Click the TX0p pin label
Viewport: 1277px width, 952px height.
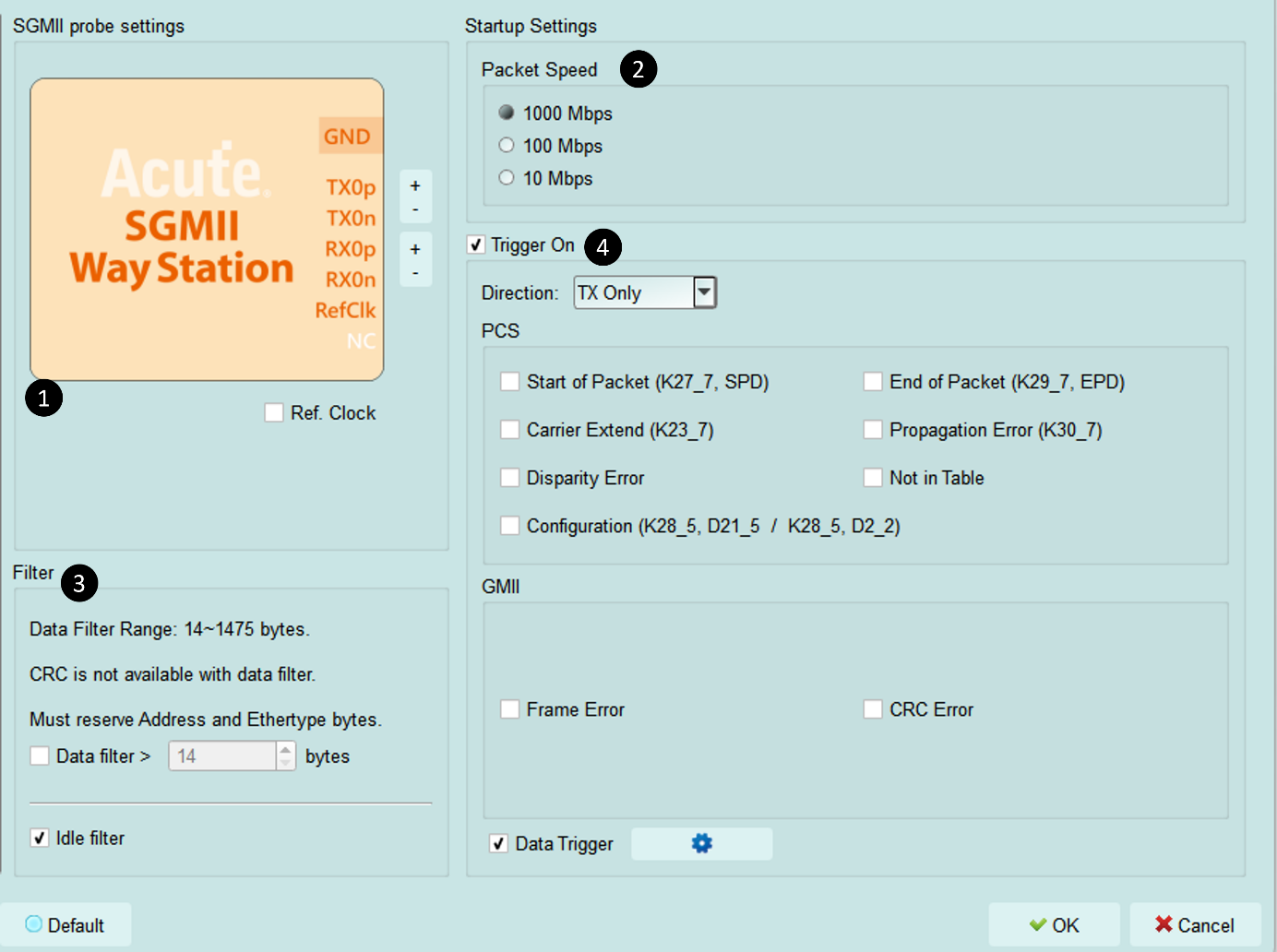click(351, 187)
